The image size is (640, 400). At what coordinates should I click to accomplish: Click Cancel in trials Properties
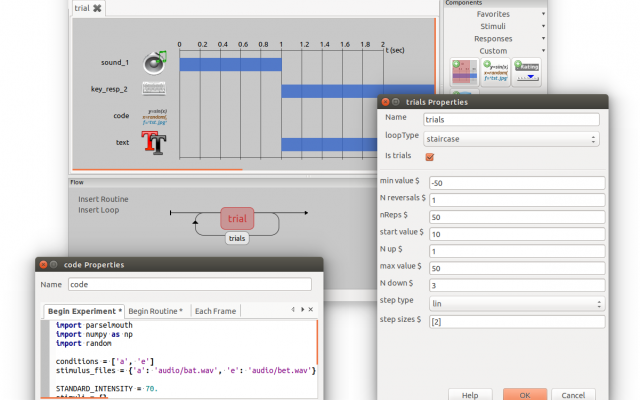(x=573, y=395)
